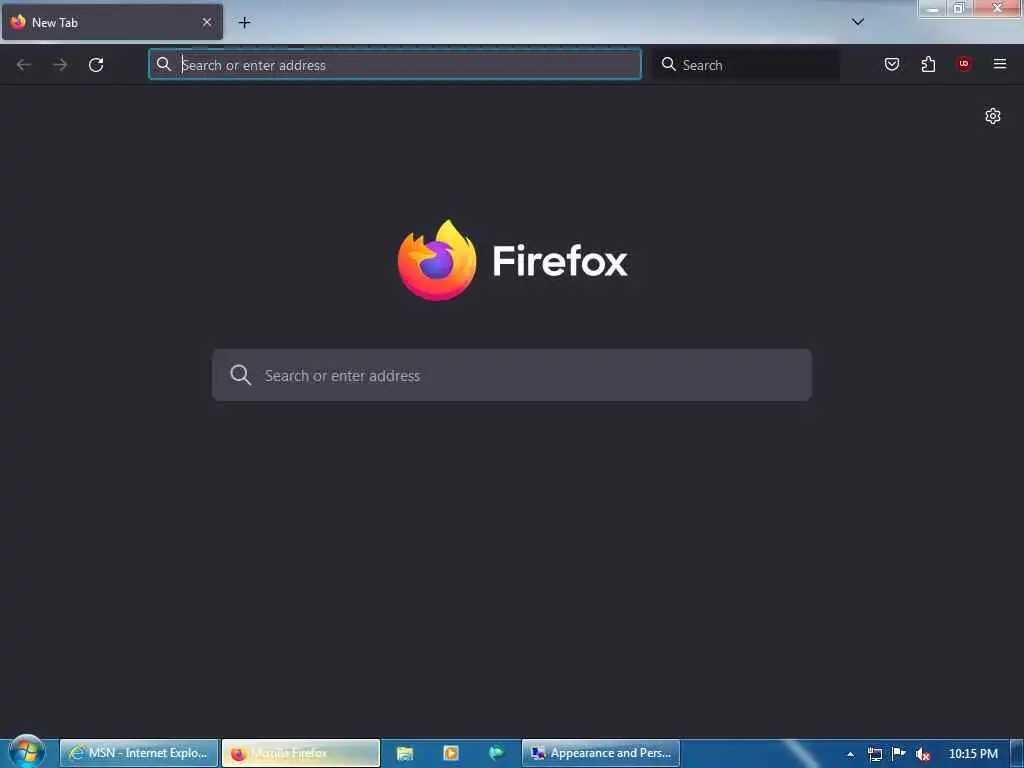Open the clock showing 10:15 PM
The width and height of the screenshot is (1024, 768).
coord(973,754)
